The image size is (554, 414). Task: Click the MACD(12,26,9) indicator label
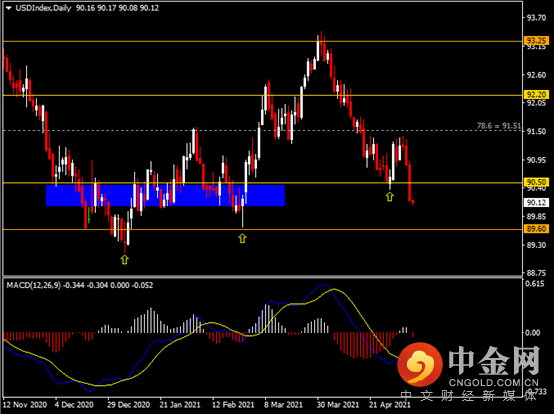click(34, 285)
